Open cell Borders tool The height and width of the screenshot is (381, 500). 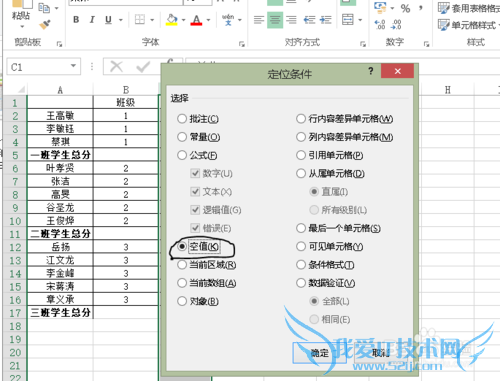pyautogui.click(x=140, y=20)
